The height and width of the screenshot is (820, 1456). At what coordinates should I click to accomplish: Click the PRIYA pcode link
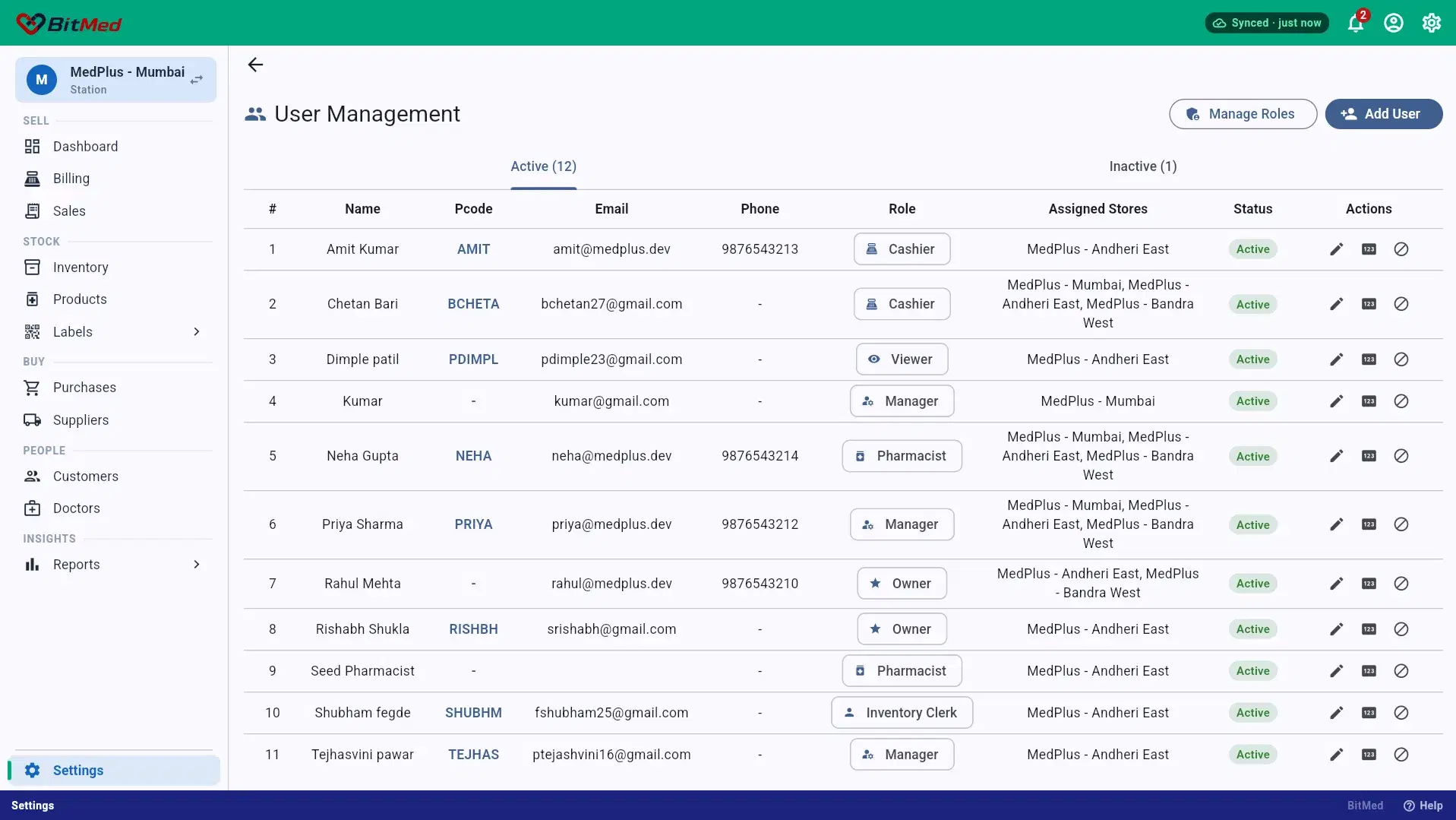pos(473,524)
